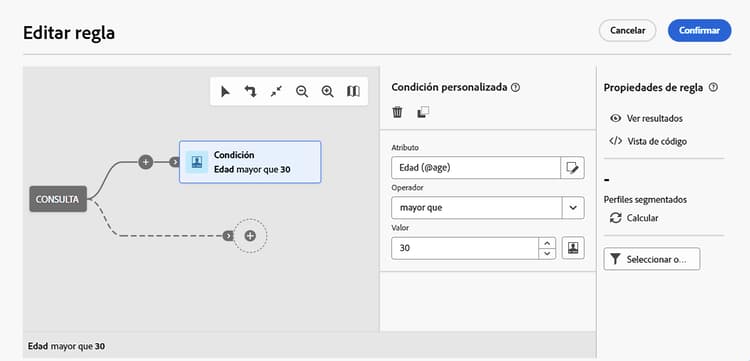750x361 pixels.
Task: Open help for Propiedades de regla
Action: pyautogui.click(x=713, y=88)
